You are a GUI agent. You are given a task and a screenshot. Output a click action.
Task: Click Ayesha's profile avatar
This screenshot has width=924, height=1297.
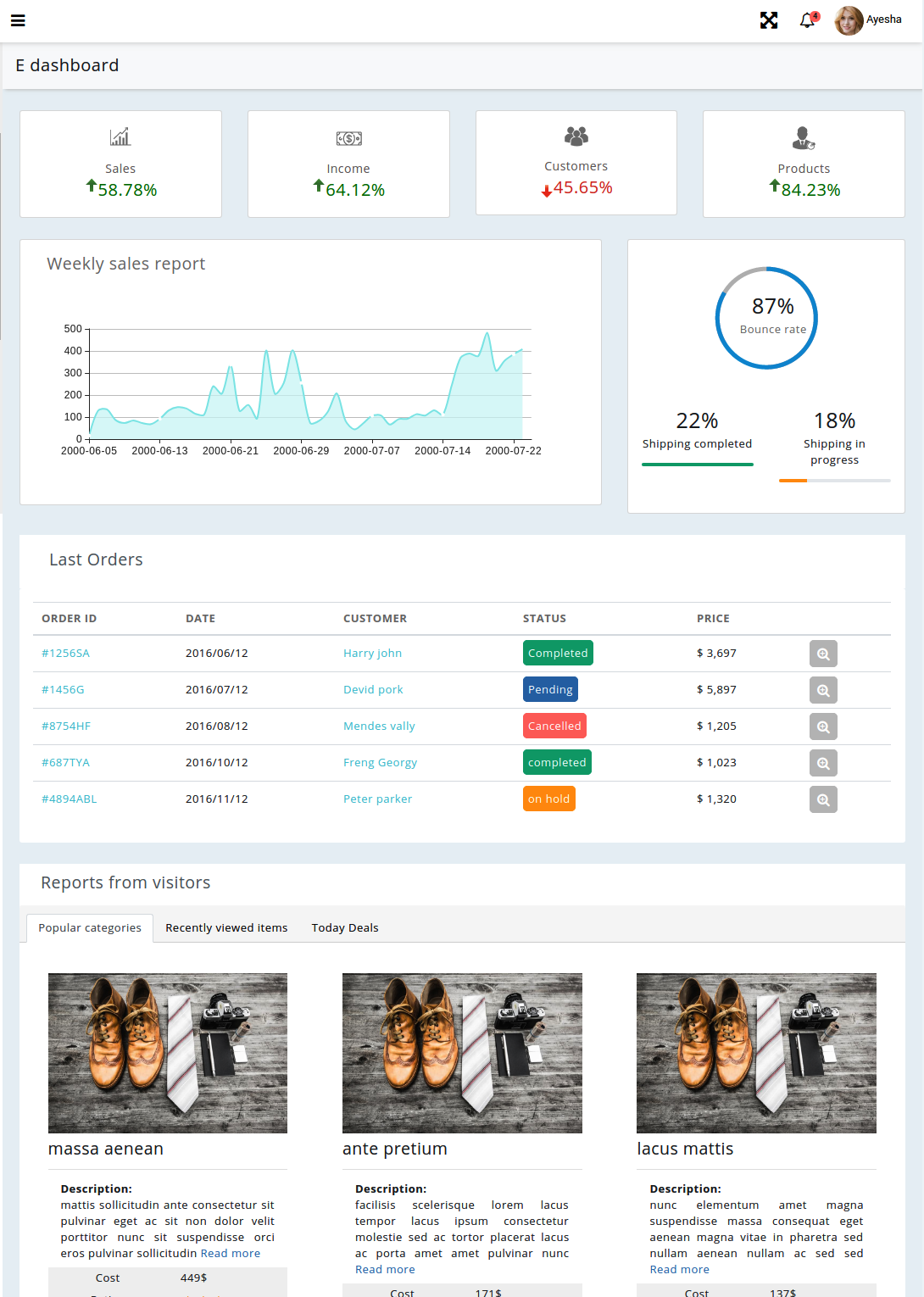click(x=849, y=20)
